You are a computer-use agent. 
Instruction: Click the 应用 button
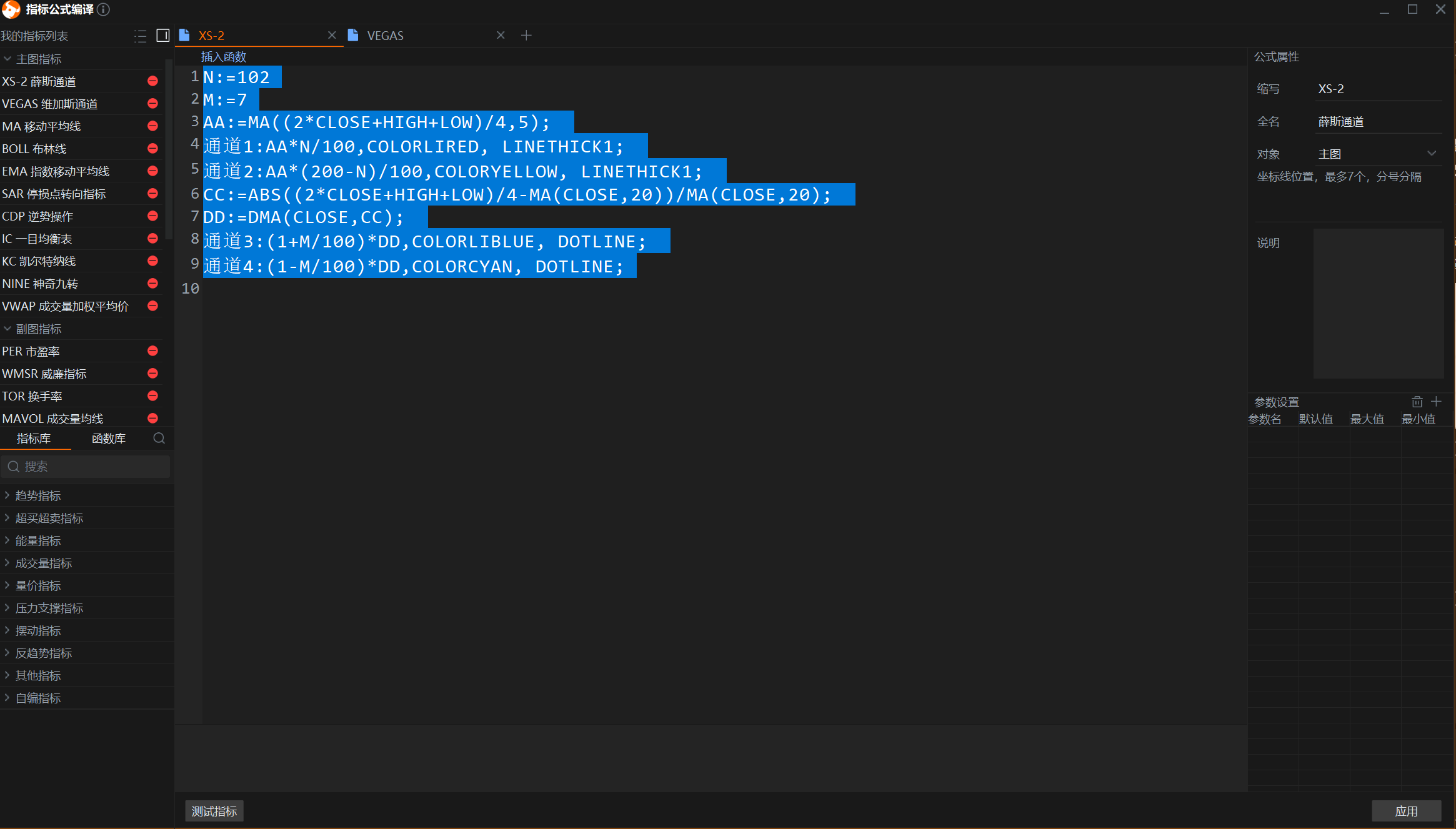[1406, 811]
